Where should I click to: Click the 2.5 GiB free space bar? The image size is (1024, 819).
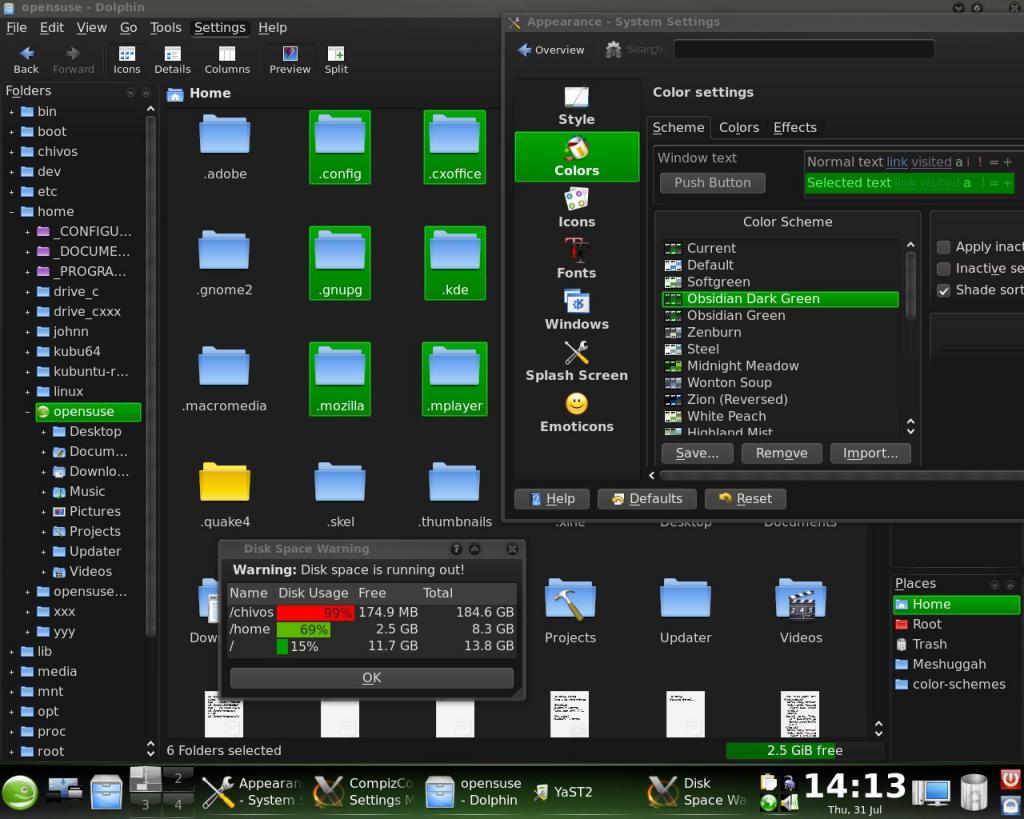coord(805,751)
